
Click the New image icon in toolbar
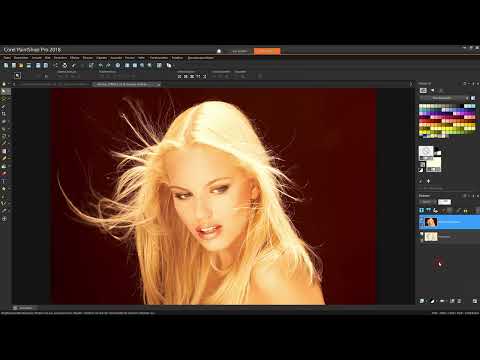6,65
